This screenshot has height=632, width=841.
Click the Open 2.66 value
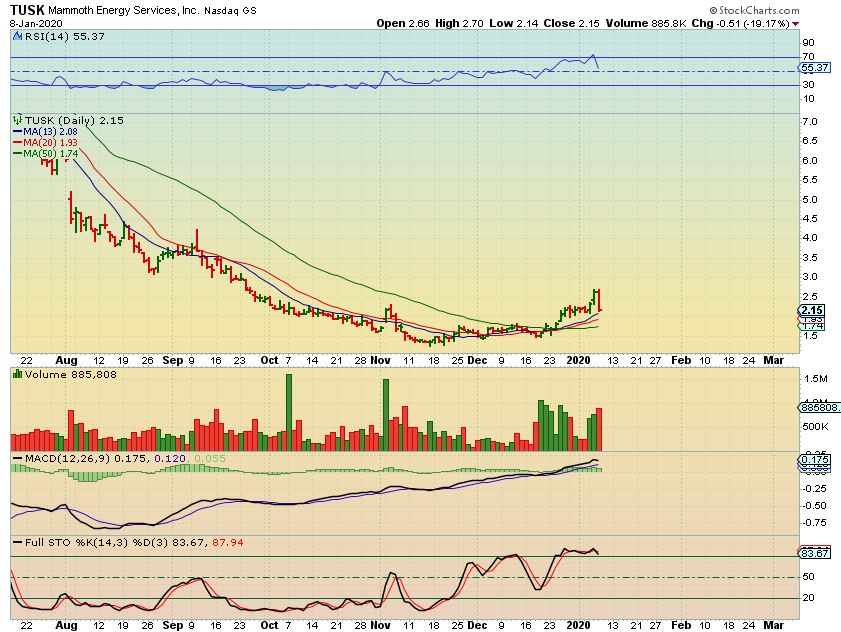403,24
